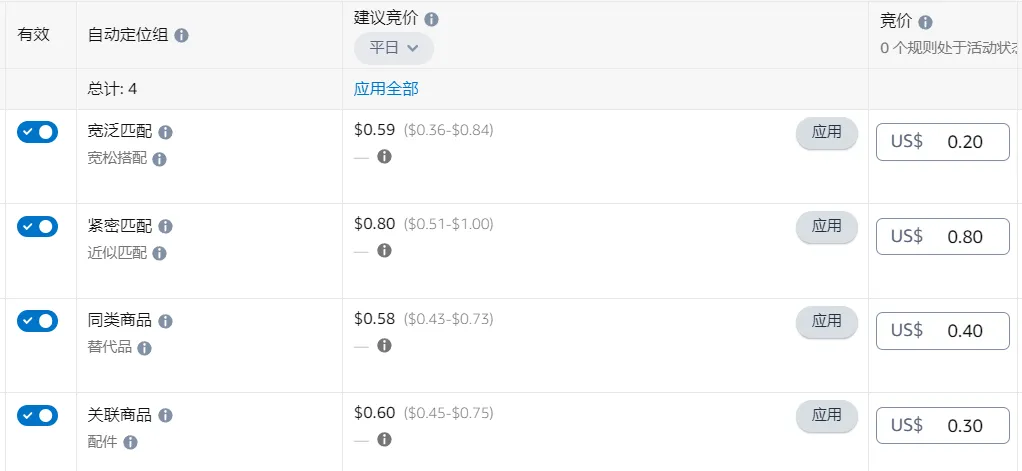Select the 宽泛匹配 bid box showing 0.20
The image size is (1022, 471).
coord(943,142)
